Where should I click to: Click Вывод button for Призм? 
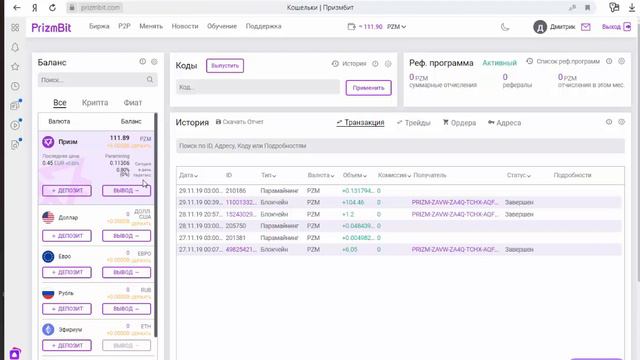click(x=127, y=191)
